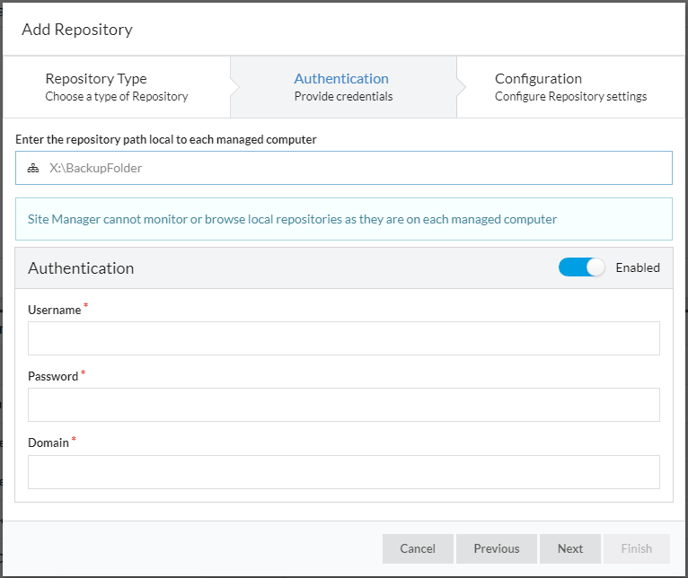Click the repository path input field
The height and width of the screenshot is (578, 688).
(344, 168)
